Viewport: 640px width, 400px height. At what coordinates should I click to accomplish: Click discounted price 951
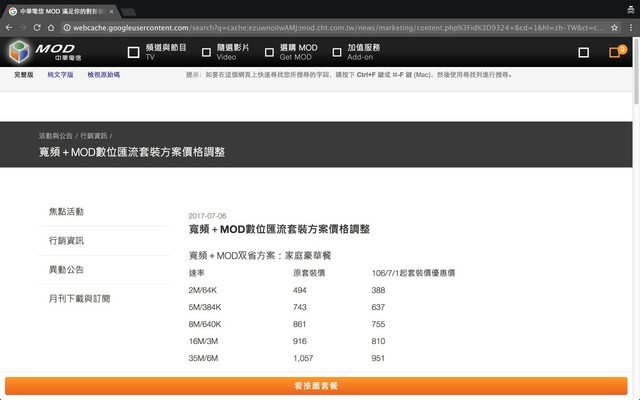point(378,358)
